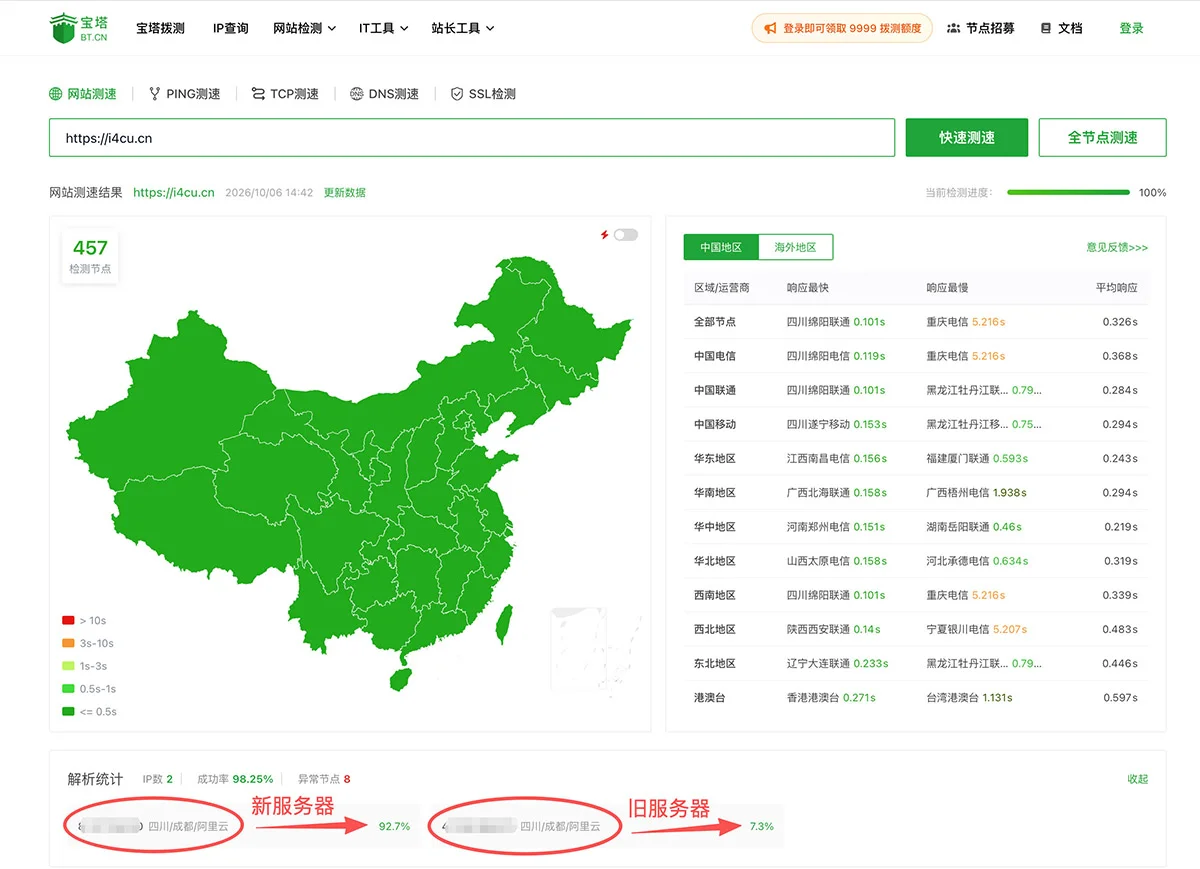
Task: Collapse the 解析统计 panel via 收起
Action: pos(1137,779)
